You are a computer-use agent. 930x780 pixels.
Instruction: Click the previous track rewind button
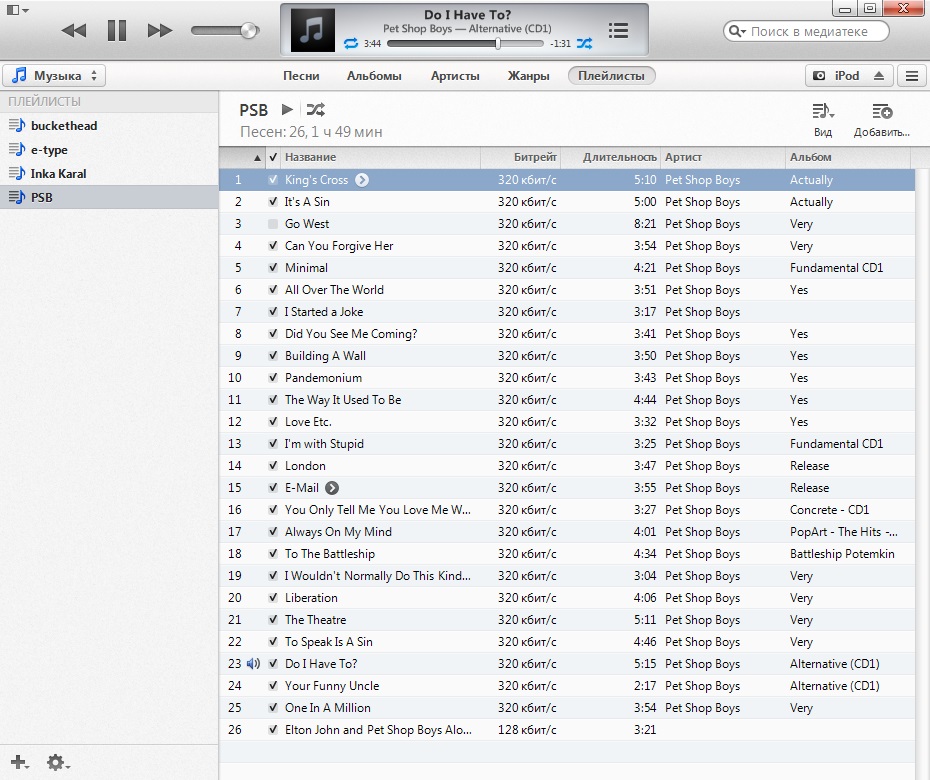(74, 30)
